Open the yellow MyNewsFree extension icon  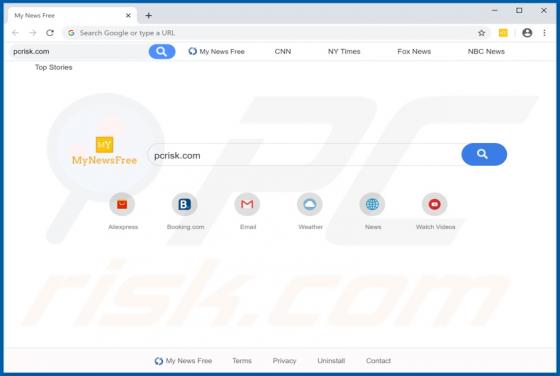[x=503, y=33]
